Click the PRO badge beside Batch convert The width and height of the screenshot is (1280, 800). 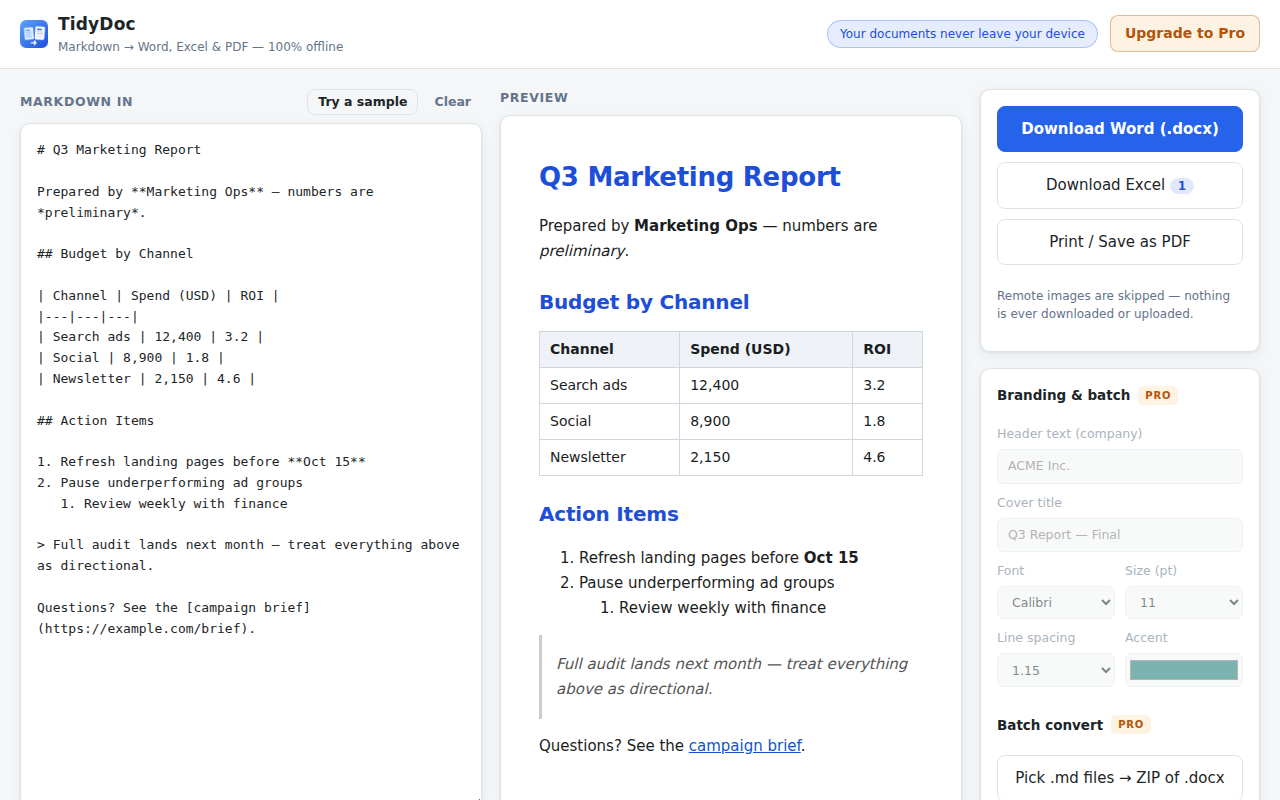[1131, 725]
